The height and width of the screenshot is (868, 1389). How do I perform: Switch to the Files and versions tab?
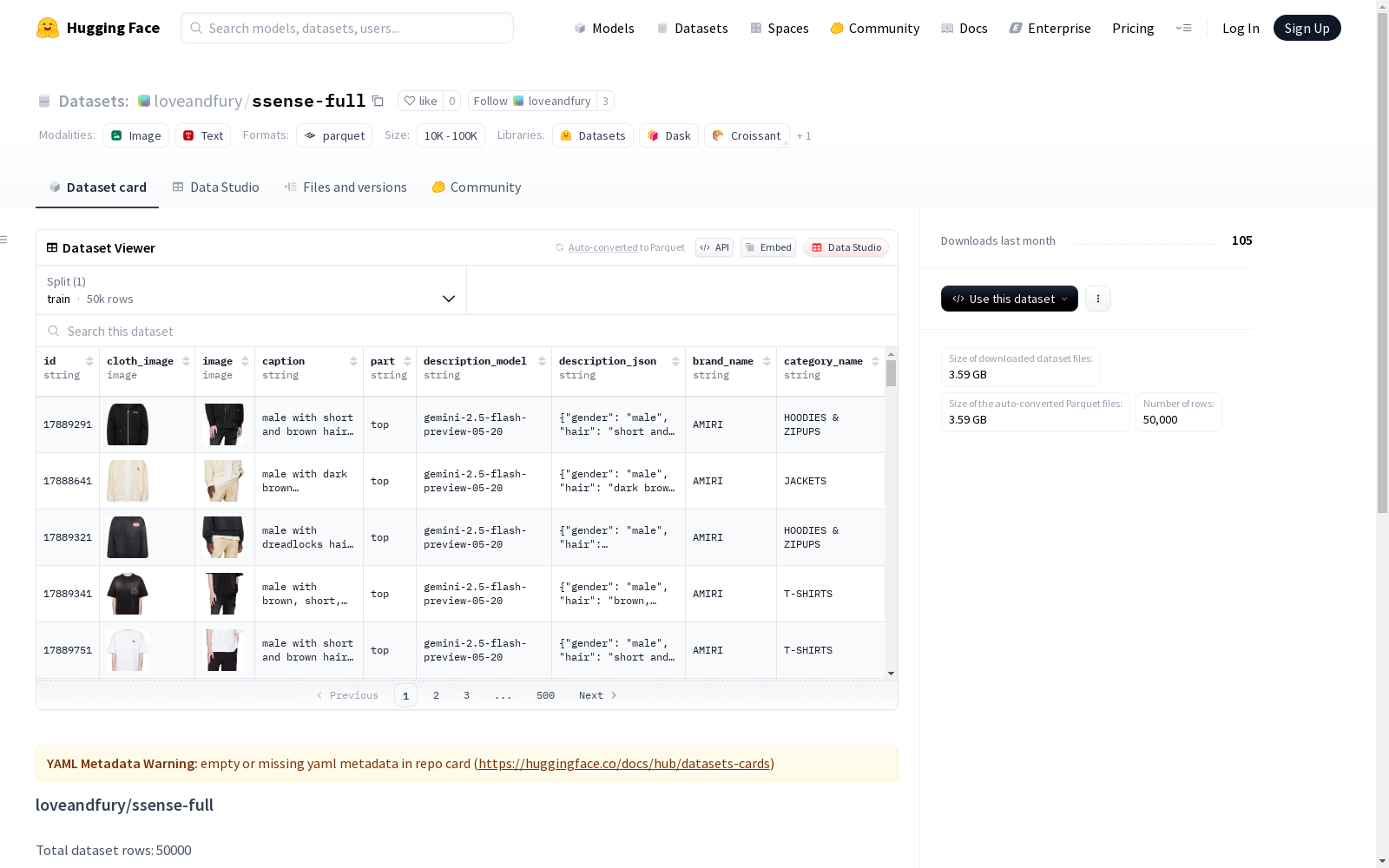point(346,187)
